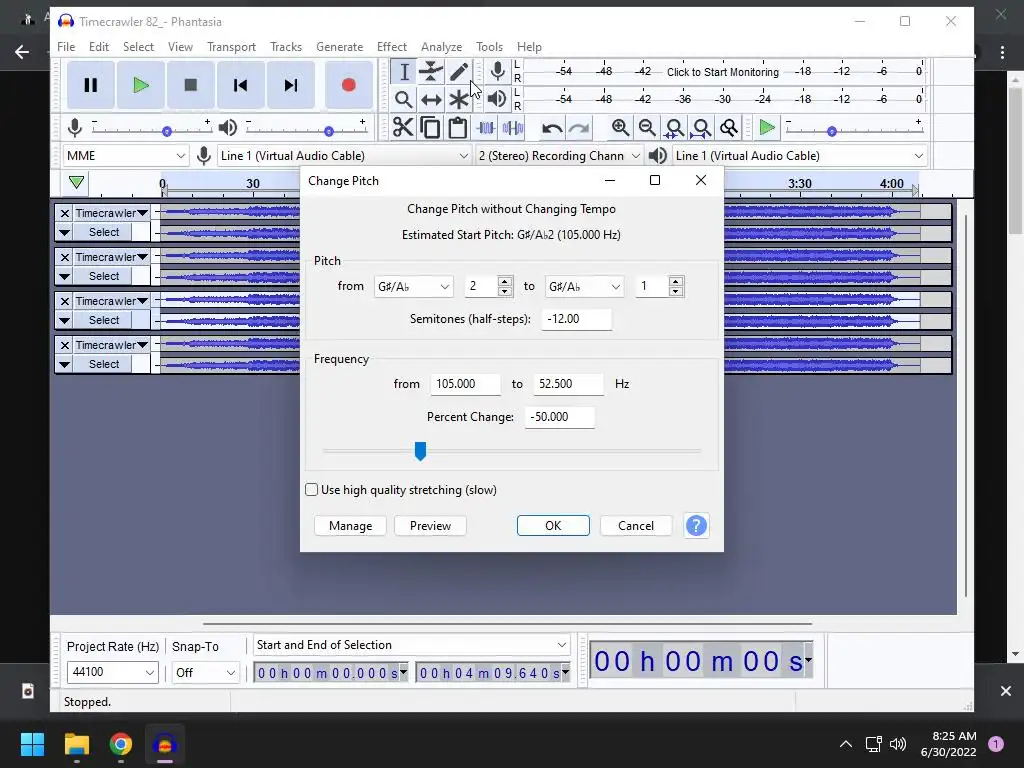Select the Envelope tool
This screenshot has width=1024, height=768.
pos(431,72)
